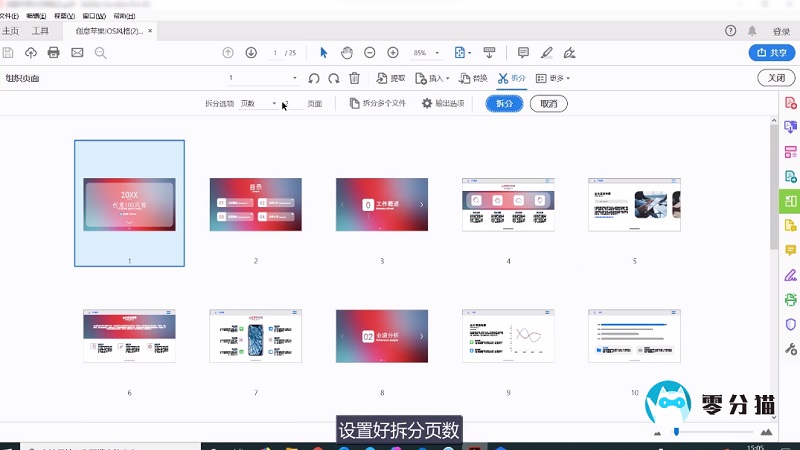The width and height of the screenshot is (800, 450).
Task: Switch to the 工具 tab
Action: tap(40, 31)
